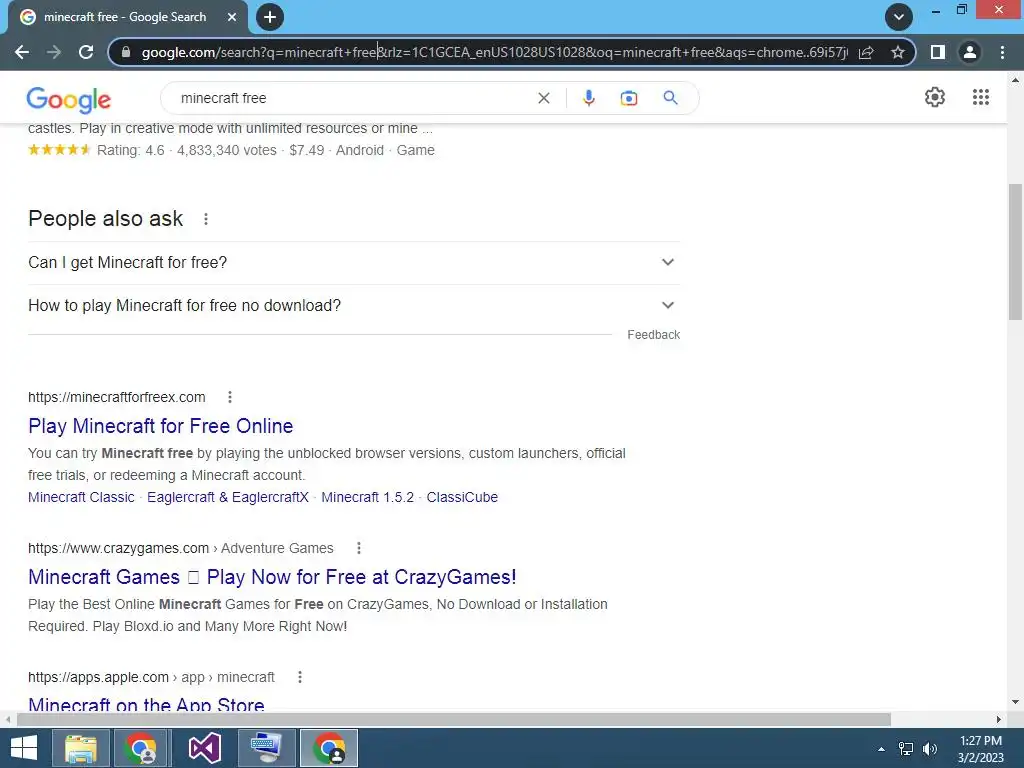
Task: Open the on-screen keyboard taskbar app
Action: 266,748
